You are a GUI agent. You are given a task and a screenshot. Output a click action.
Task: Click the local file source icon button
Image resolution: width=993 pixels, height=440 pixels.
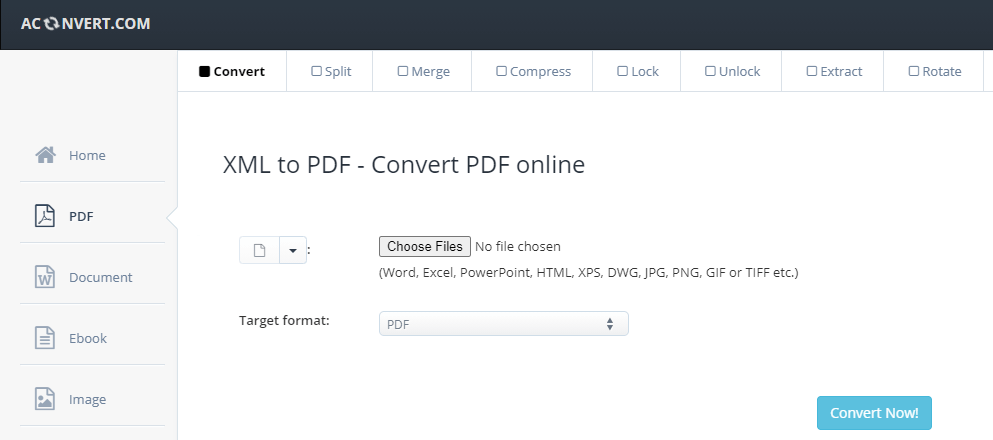pyautogui.click(x=259, y=250)
